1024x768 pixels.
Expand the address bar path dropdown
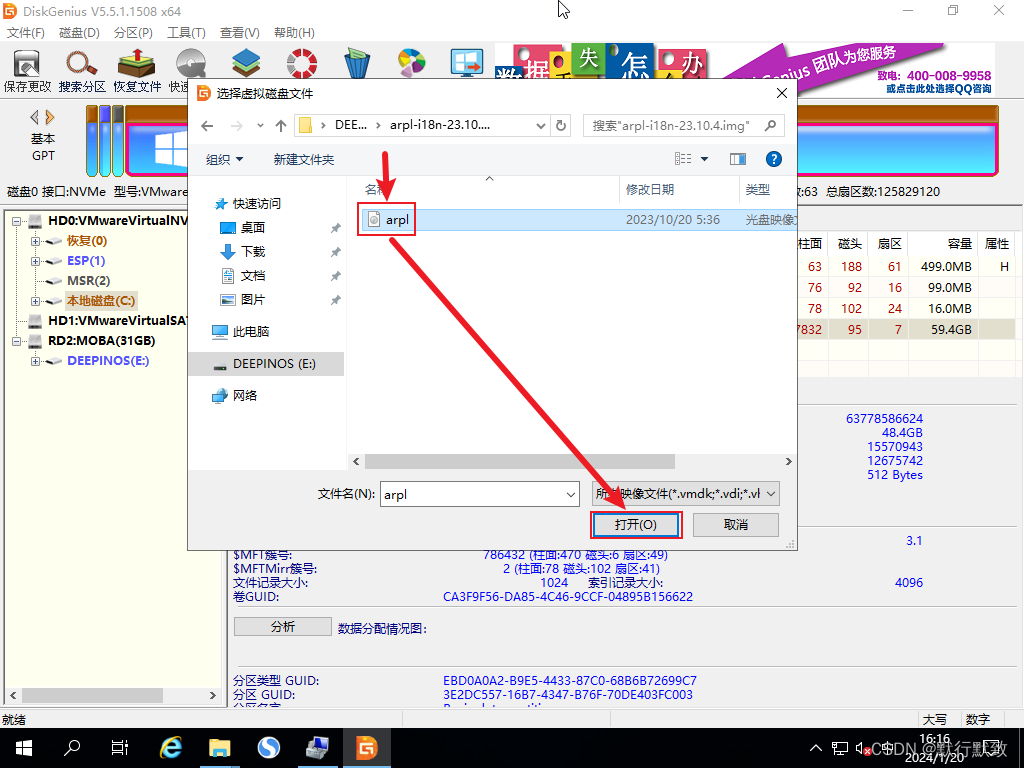(x=541, y=125)
